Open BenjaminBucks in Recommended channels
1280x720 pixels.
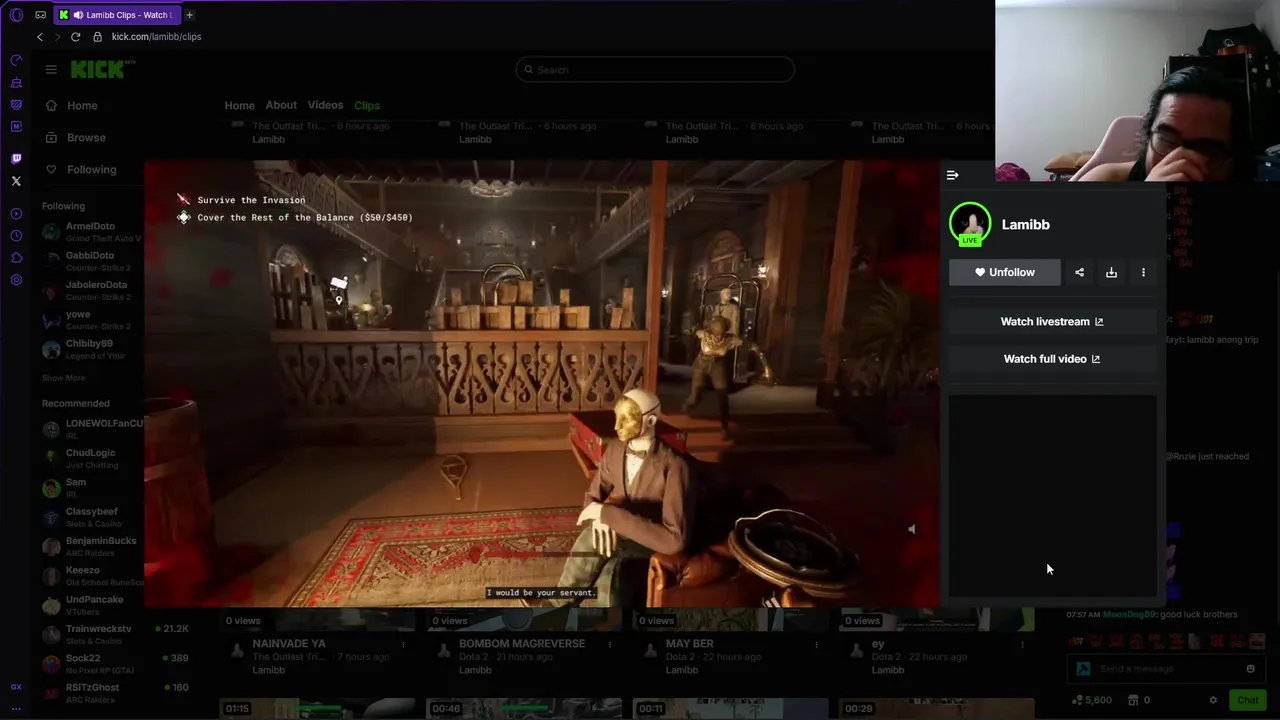pyautogui.click(x=91, y=546)
